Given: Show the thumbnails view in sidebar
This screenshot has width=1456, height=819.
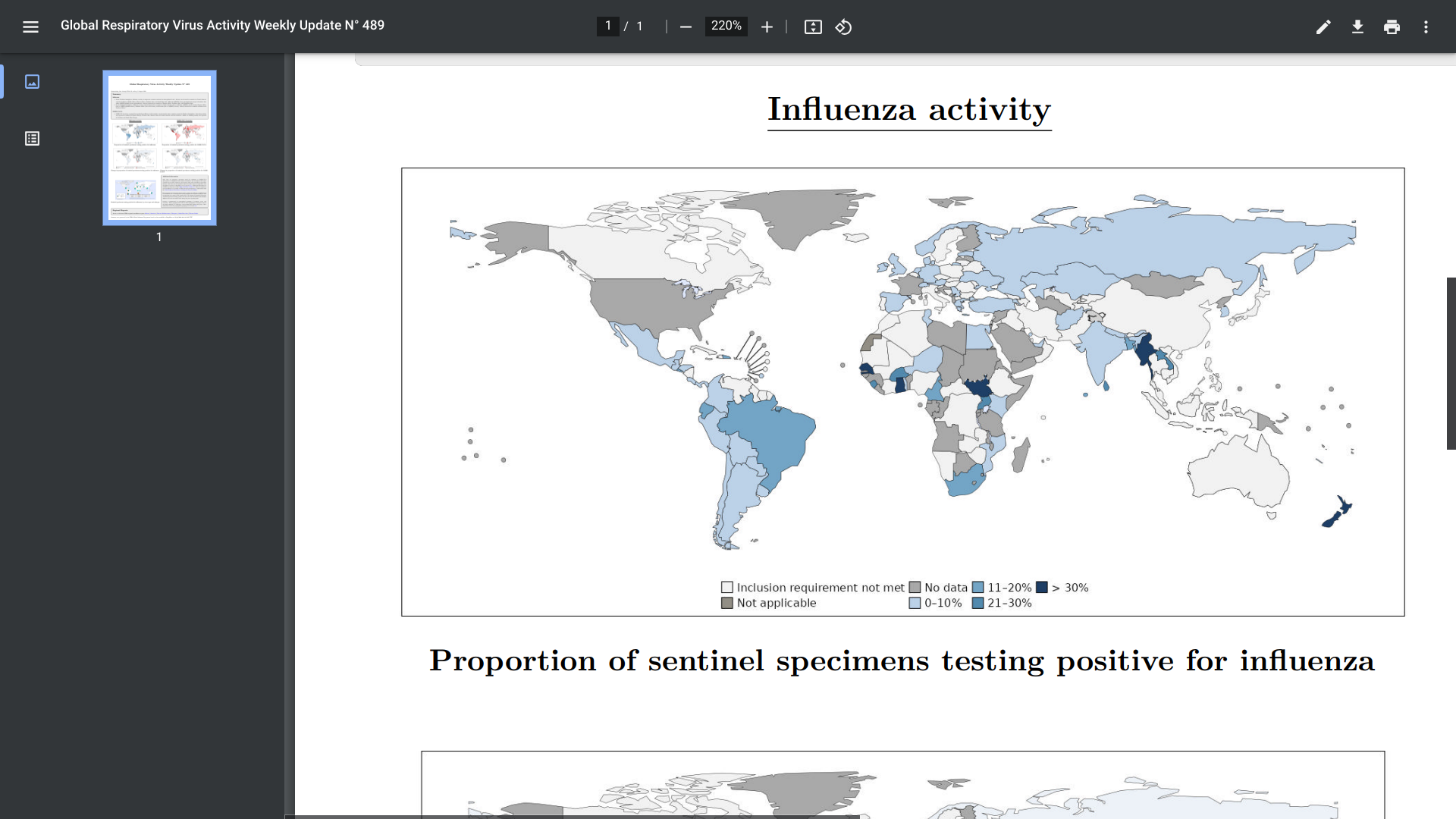Looking at the screenshot, I should [x=32, y=81].
